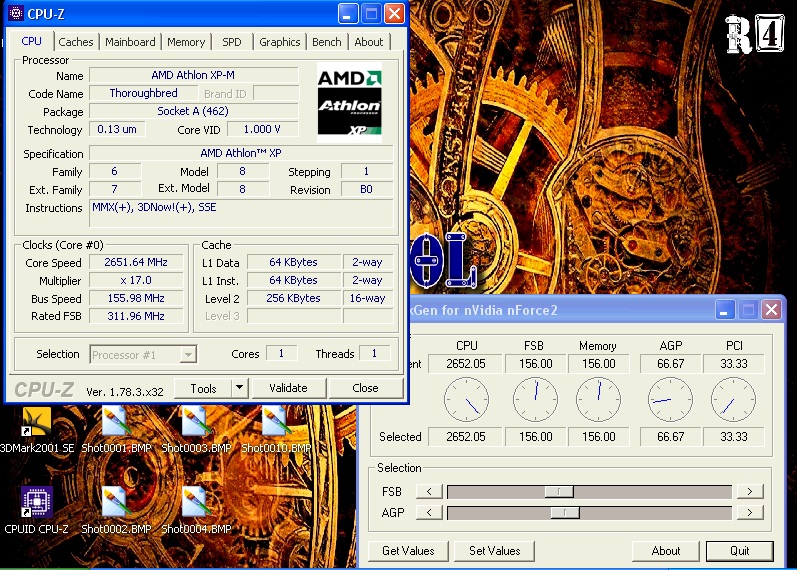797x570 pixels.
Task: Click the Close button in CPU-Z
Action: (x=365, y=388)
